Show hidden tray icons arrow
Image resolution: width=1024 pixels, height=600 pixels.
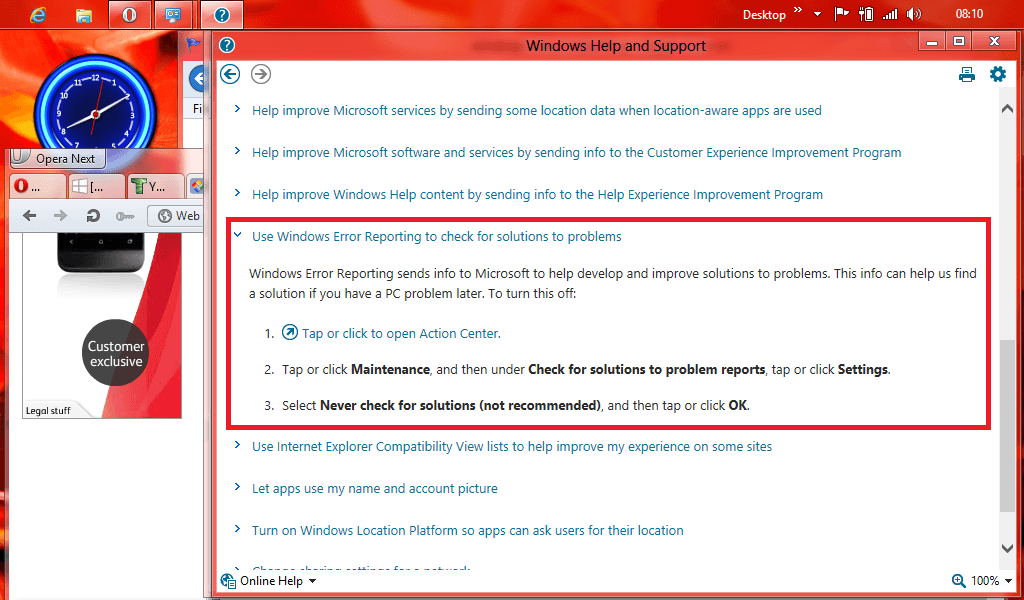[x=818, y=14]
